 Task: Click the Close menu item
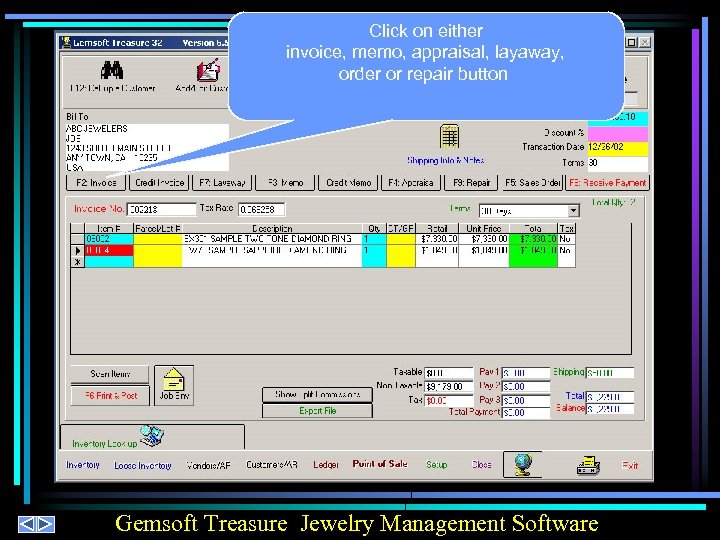481,465
